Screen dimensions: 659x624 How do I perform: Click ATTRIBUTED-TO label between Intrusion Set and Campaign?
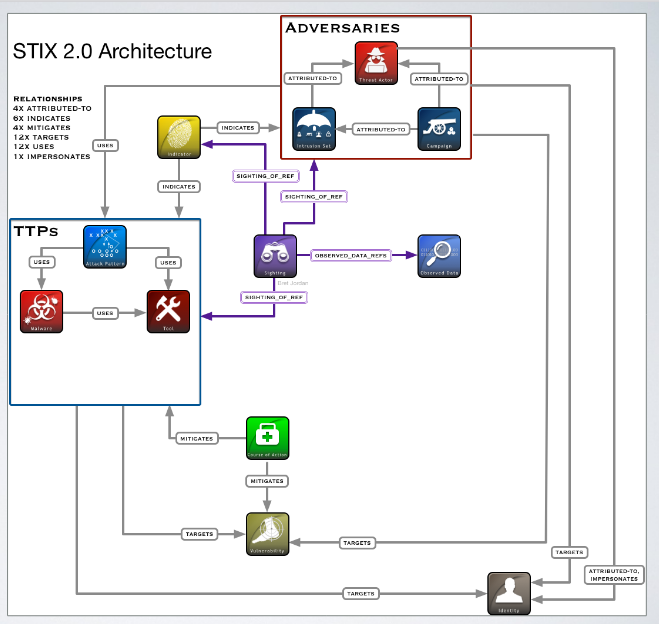tap(381, 129)
